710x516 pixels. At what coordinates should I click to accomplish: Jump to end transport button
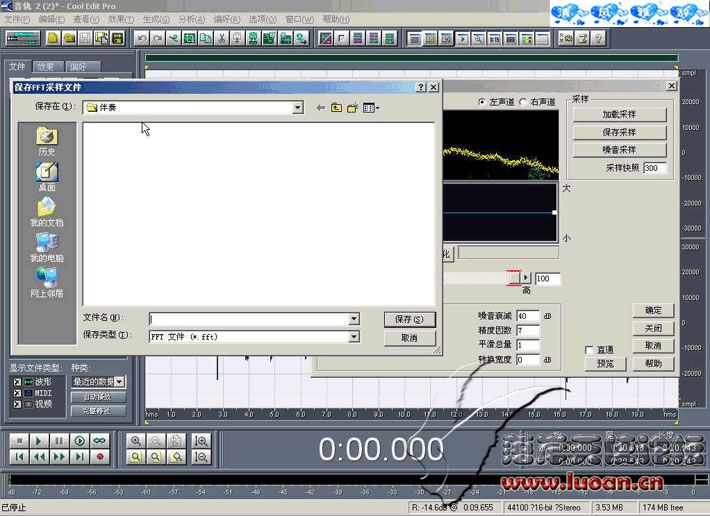pos(80,457)
